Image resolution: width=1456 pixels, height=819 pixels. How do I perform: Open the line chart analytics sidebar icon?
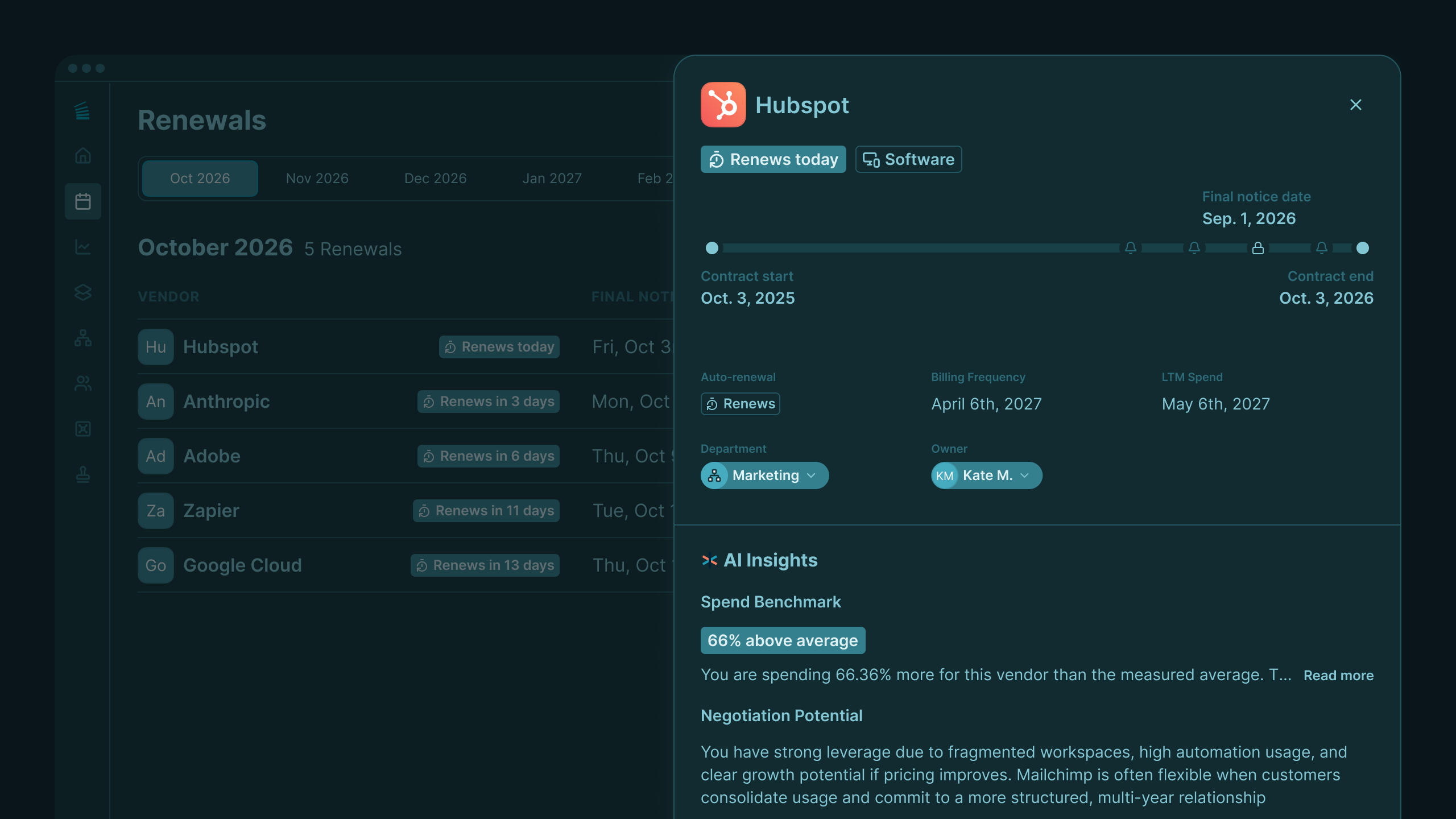pos(83,247)
